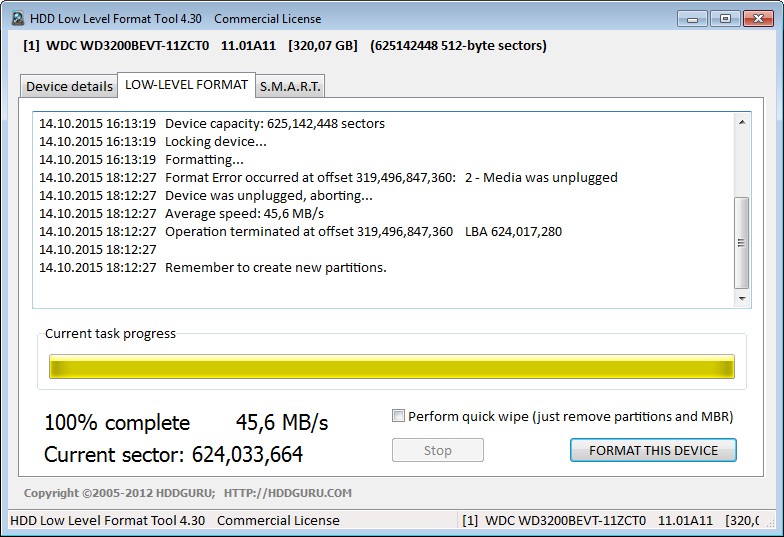Close the HDD Low Level Format window
This screenshot has height=537, width=784.
758,19
